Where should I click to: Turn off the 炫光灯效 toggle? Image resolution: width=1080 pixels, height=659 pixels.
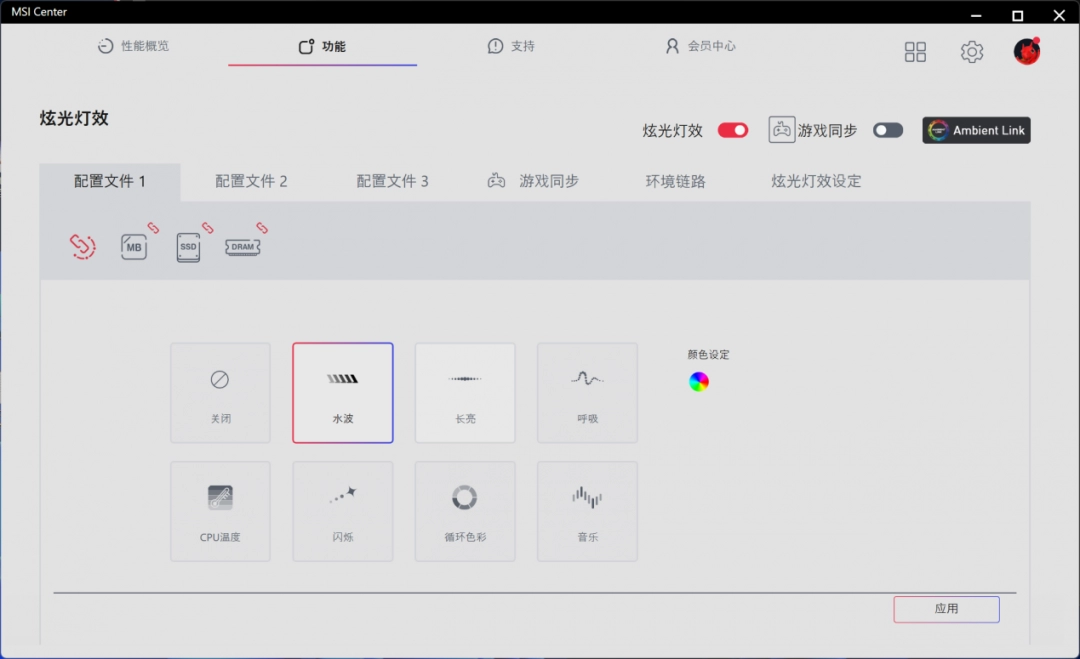click(x=732, y=130)
